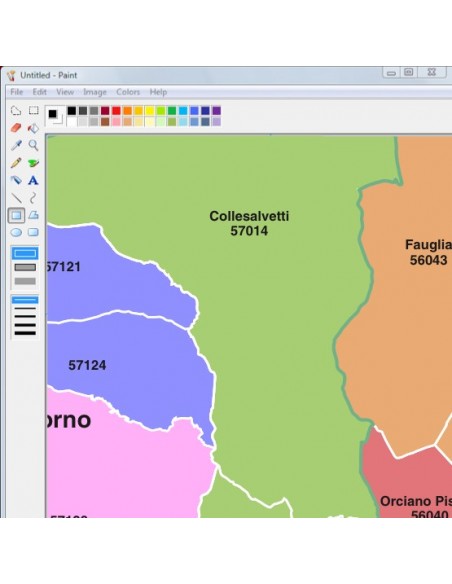This screenshot has width=452, height=584.
Task: Close the Paint window
Action: 432,72
